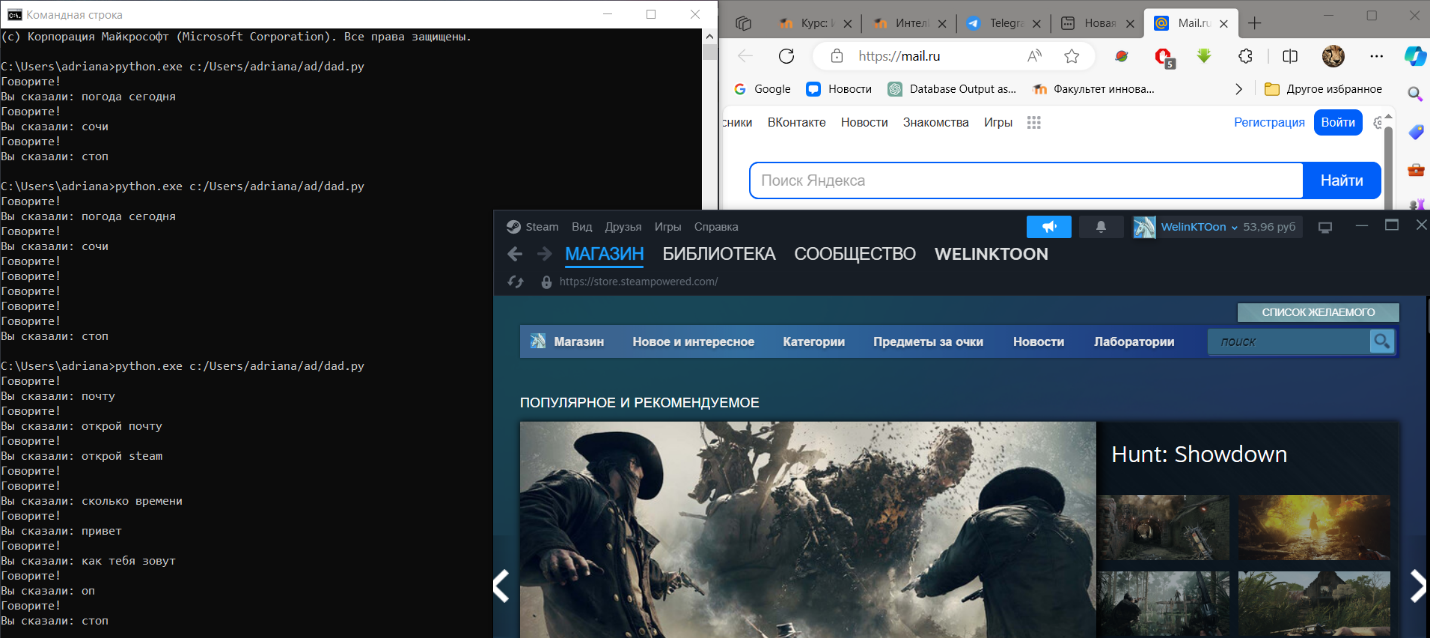Screen dimensions: 1430x638
Task: Open Категории store menu in Steam
Action: pos(814,341)
